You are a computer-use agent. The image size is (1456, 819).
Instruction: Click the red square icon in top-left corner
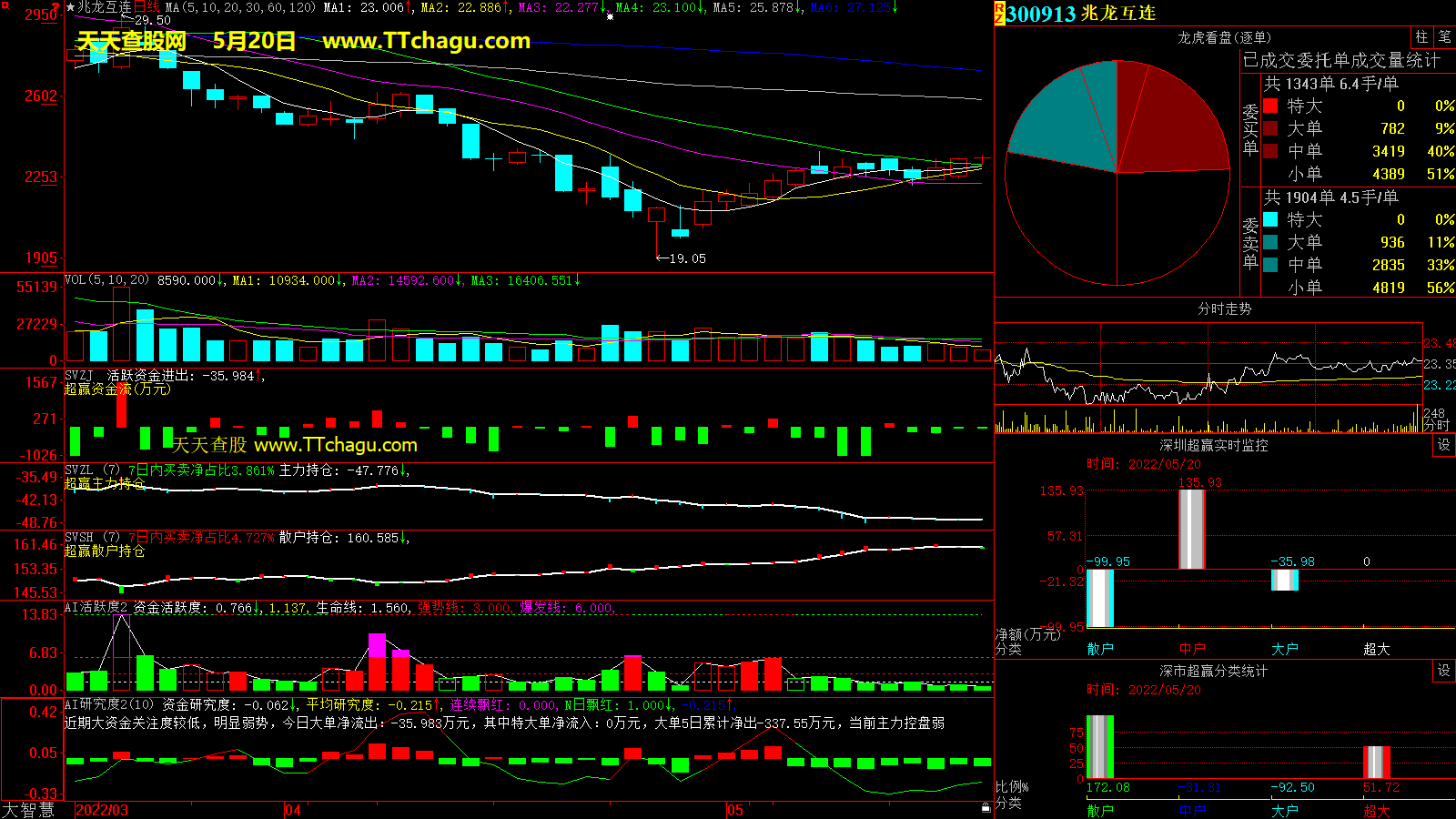tap(5, 5)
